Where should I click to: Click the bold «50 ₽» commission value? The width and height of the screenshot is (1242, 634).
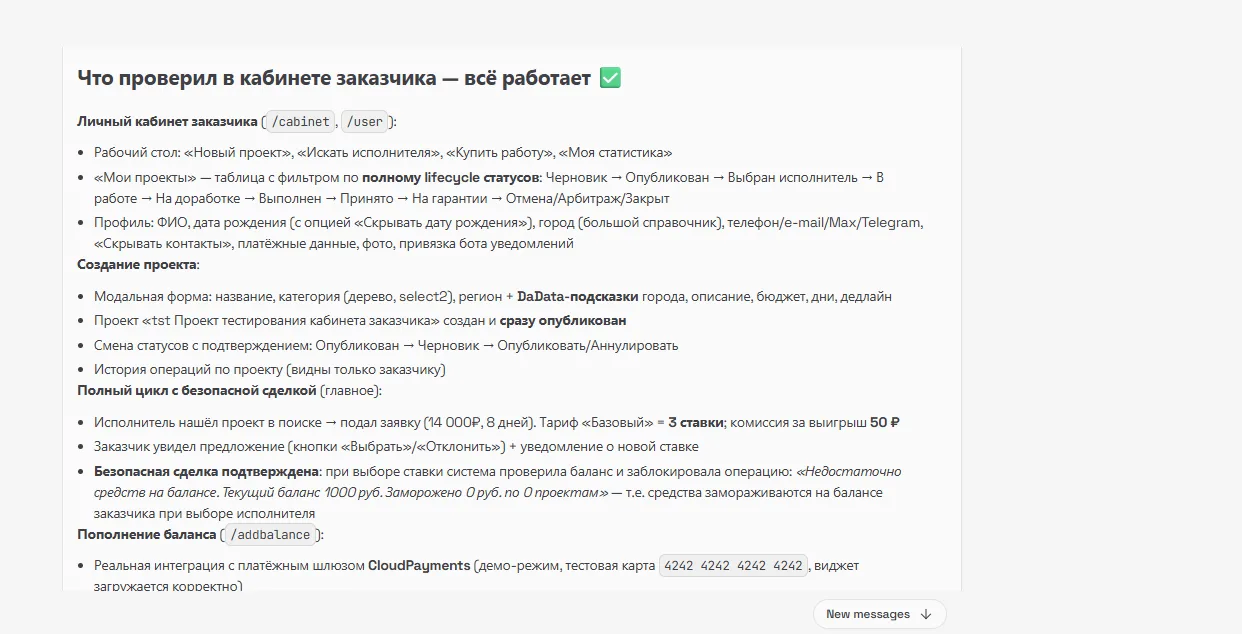click(x=885, y=422)
